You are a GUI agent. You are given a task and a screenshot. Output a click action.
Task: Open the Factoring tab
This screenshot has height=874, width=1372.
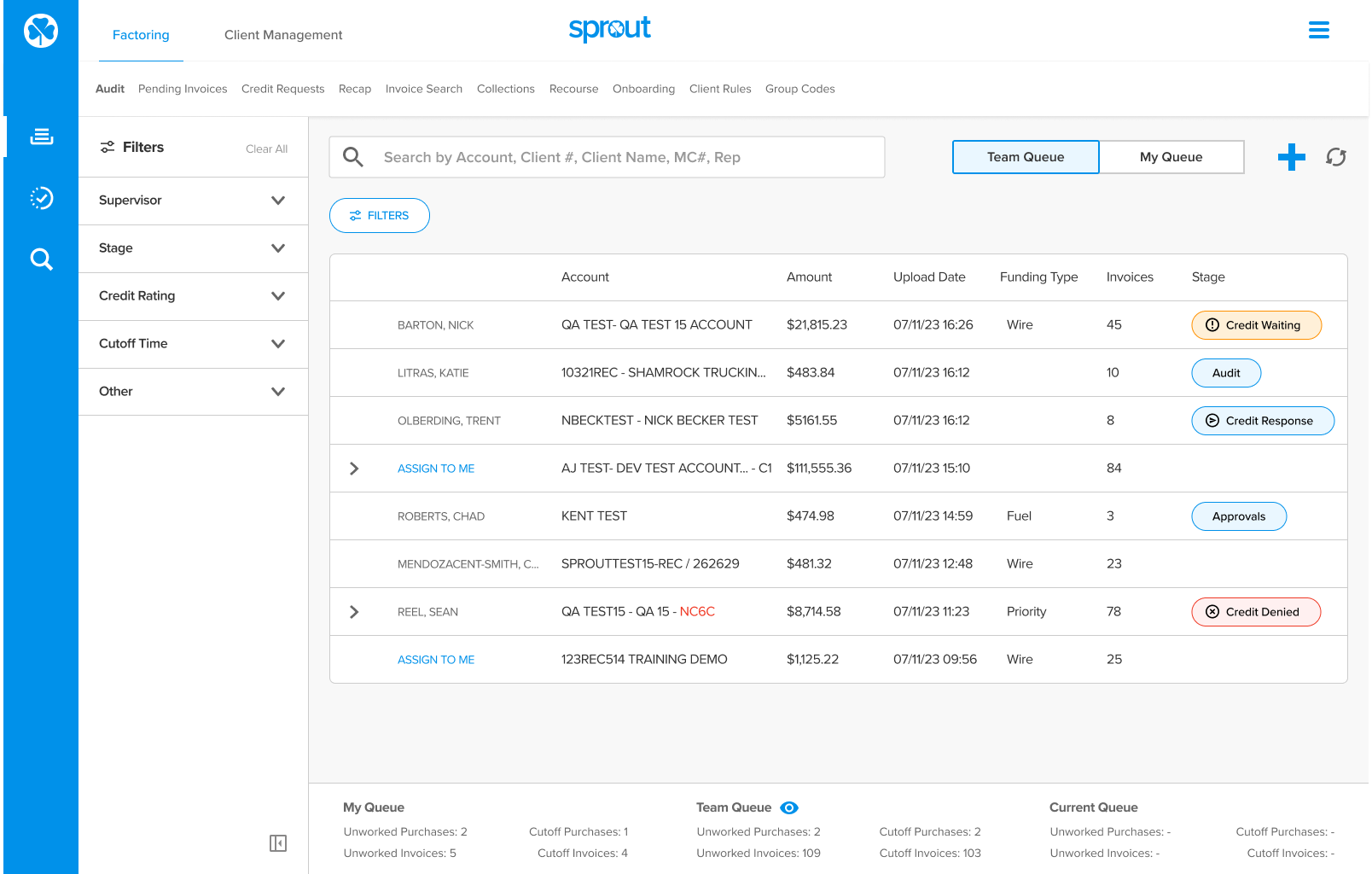[141, 35]
